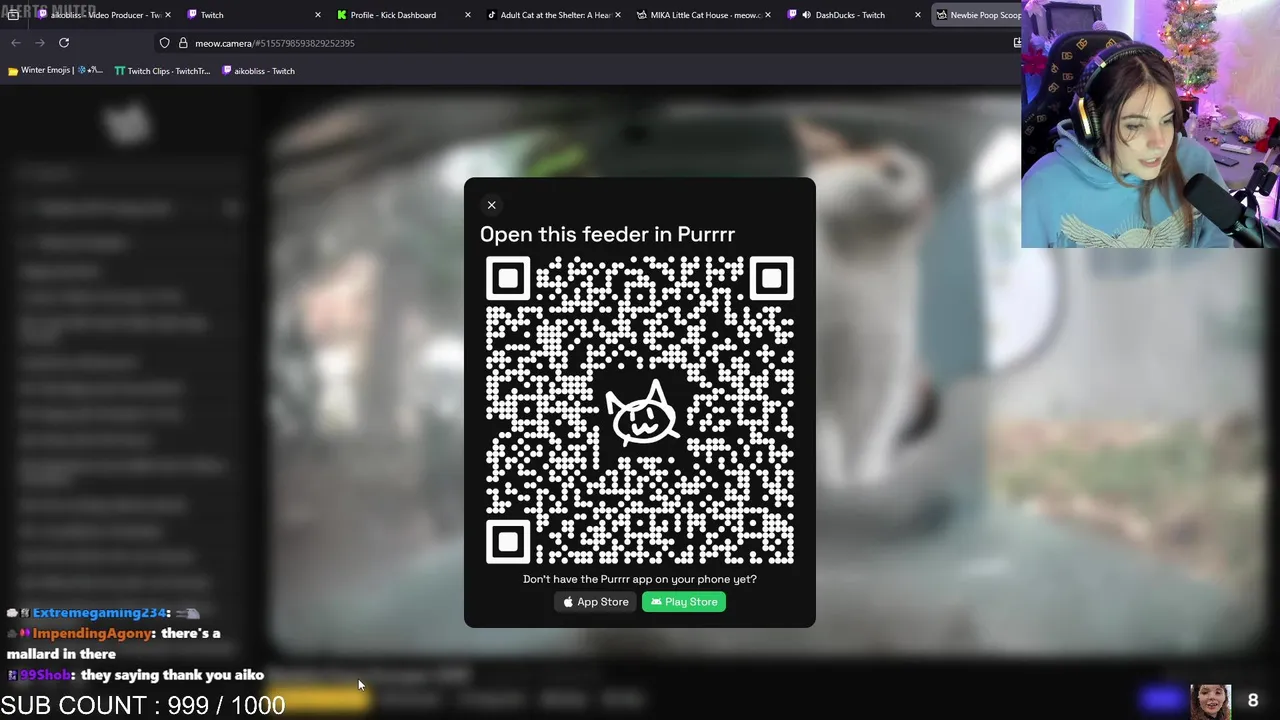The width and height of the screenshot is (1280, 720).
Task: Click the Extremegaming234 chat username
Action: tap(101, 612)
